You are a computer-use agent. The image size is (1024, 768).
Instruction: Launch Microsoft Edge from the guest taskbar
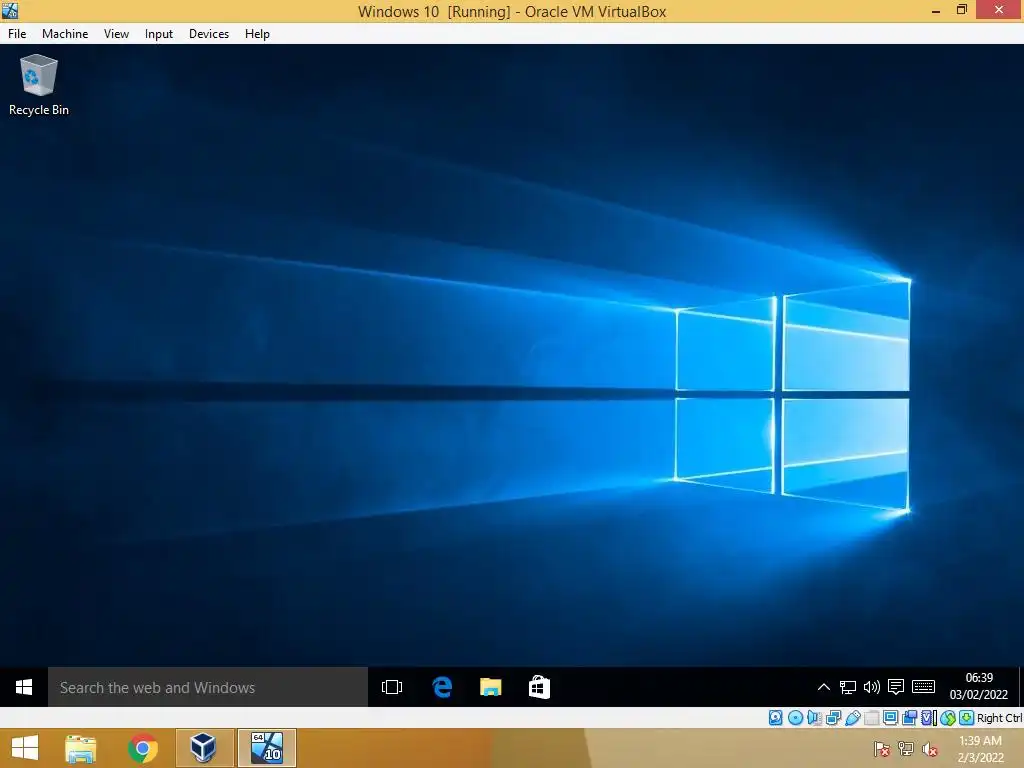pos(442,687)
